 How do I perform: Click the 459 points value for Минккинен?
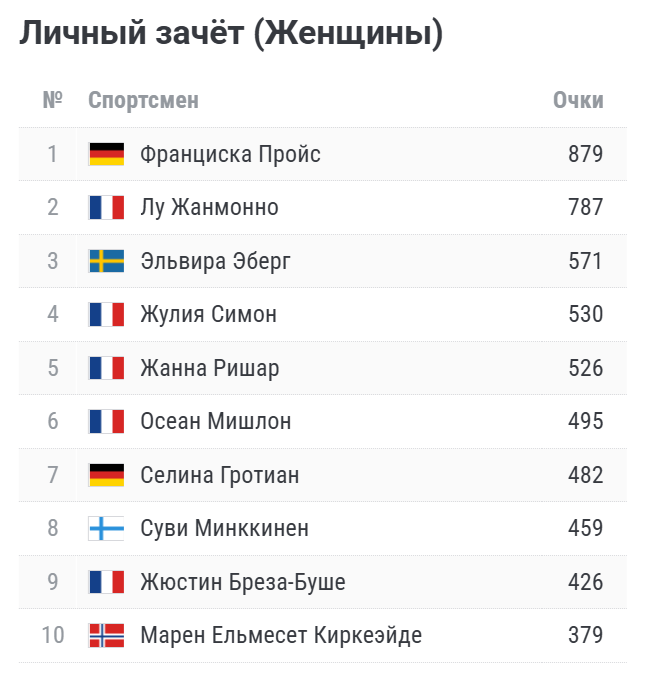[x=585, y=528]
